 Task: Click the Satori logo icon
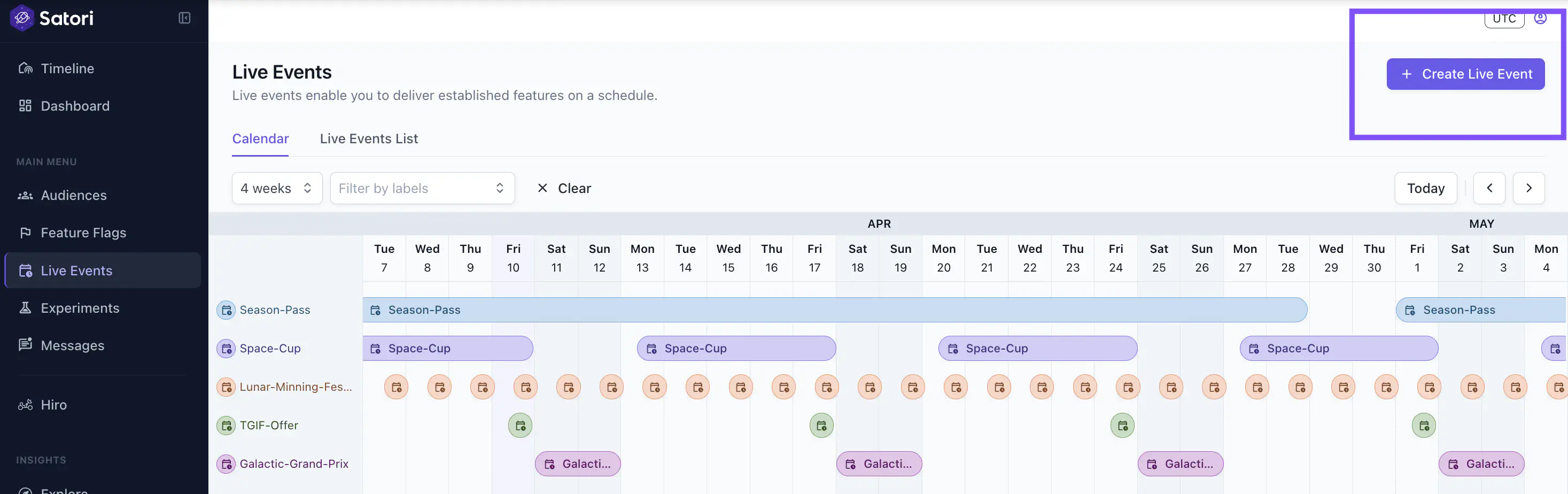pos(22,18)
